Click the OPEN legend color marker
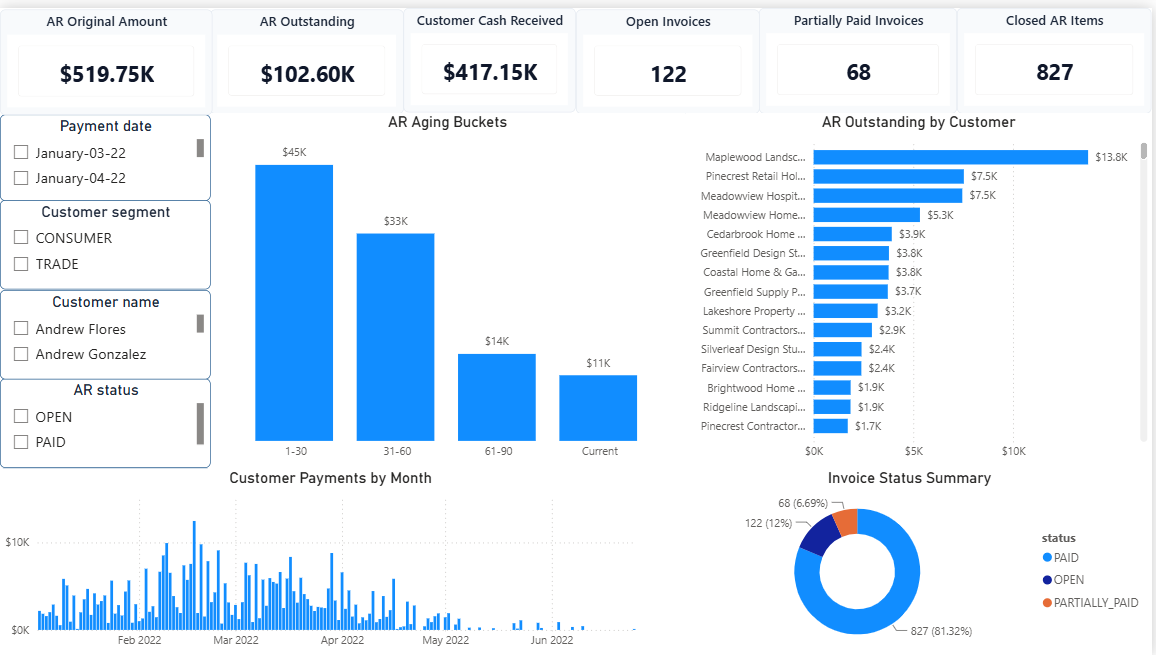Image resolution: width=1156 pixels, height=655 pixels. pos(1047,580)
